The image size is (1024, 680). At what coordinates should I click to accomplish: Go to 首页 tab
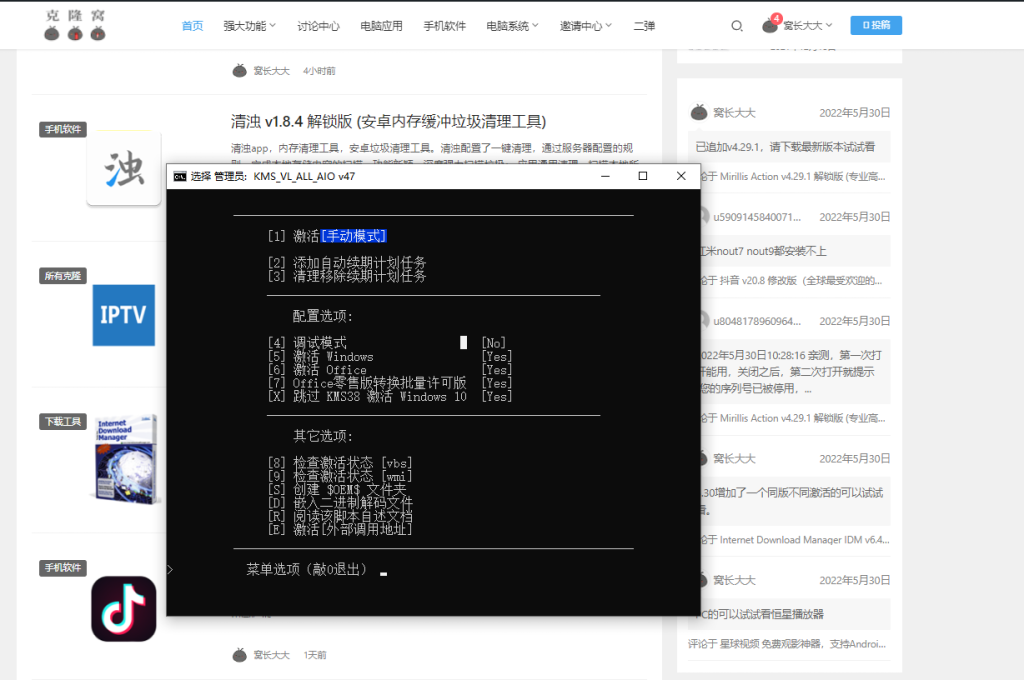(x=192, y=25)
